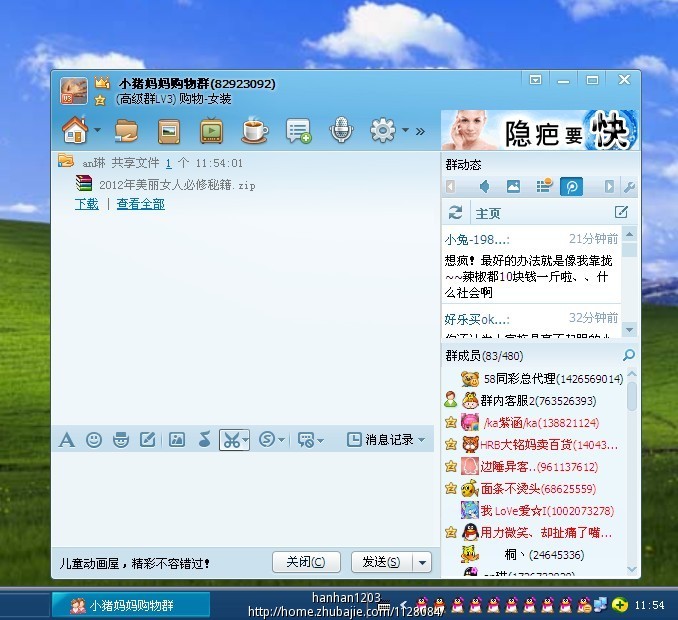Click feed scrollbar down arrow
This screenshot has height=620, width=678.
point(630,330)
